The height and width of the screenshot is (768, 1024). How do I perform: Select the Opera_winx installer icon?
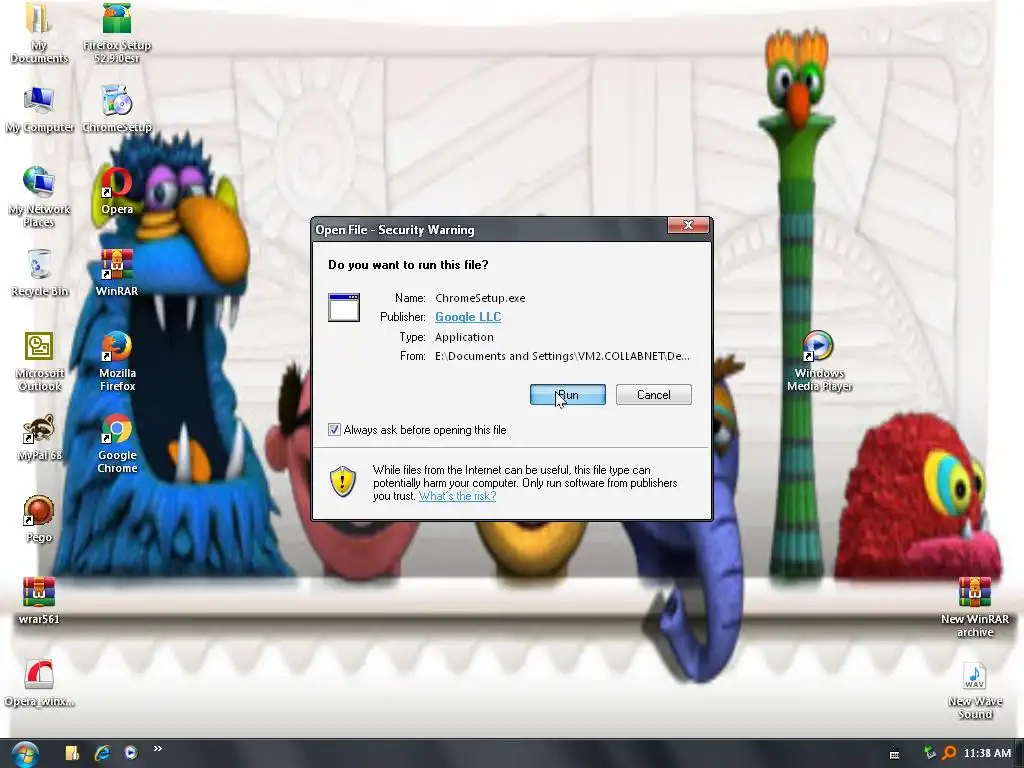(39, 683)
